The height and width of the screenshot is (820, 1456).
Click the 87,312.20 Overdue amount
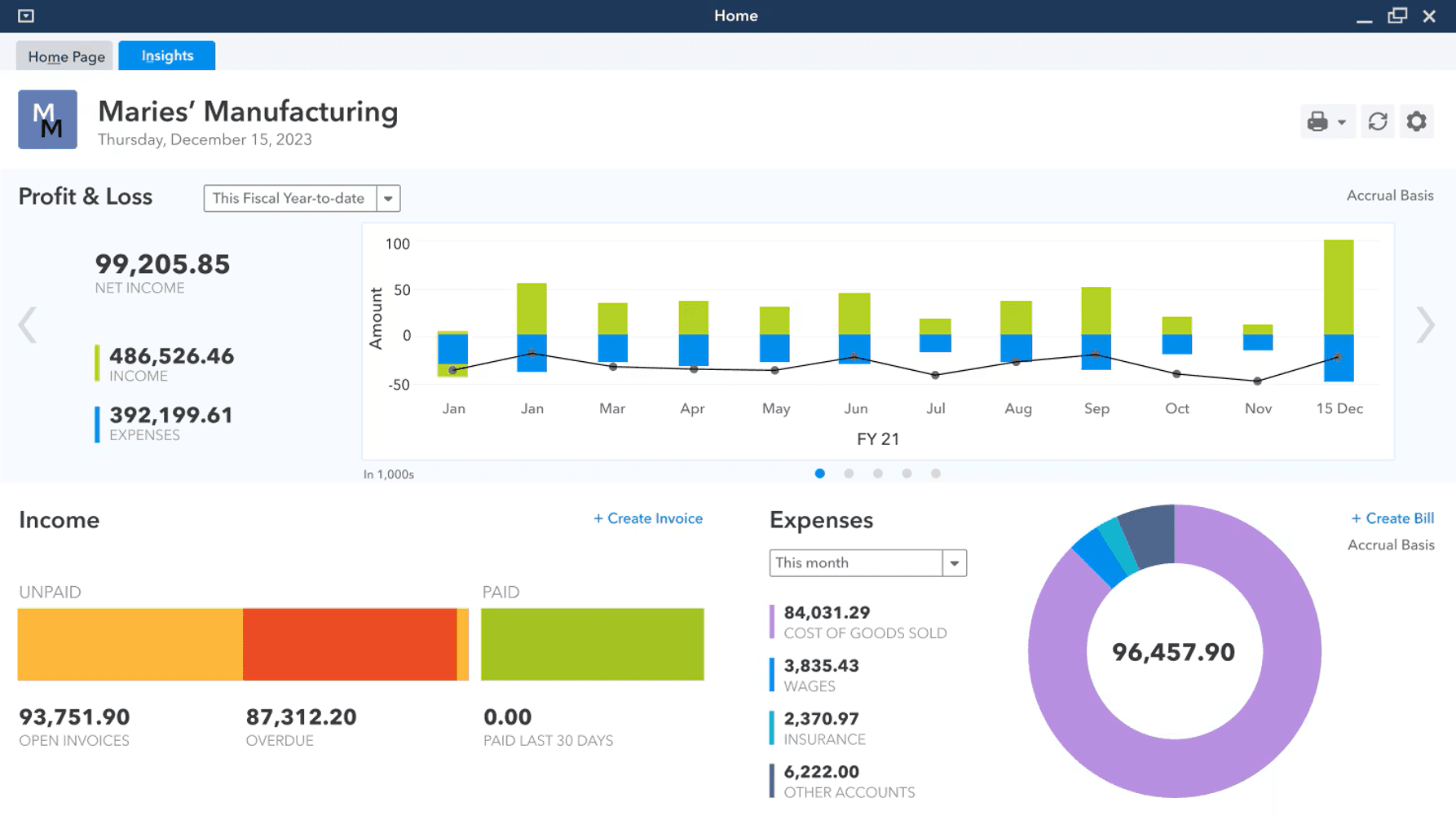coord(301,717)
